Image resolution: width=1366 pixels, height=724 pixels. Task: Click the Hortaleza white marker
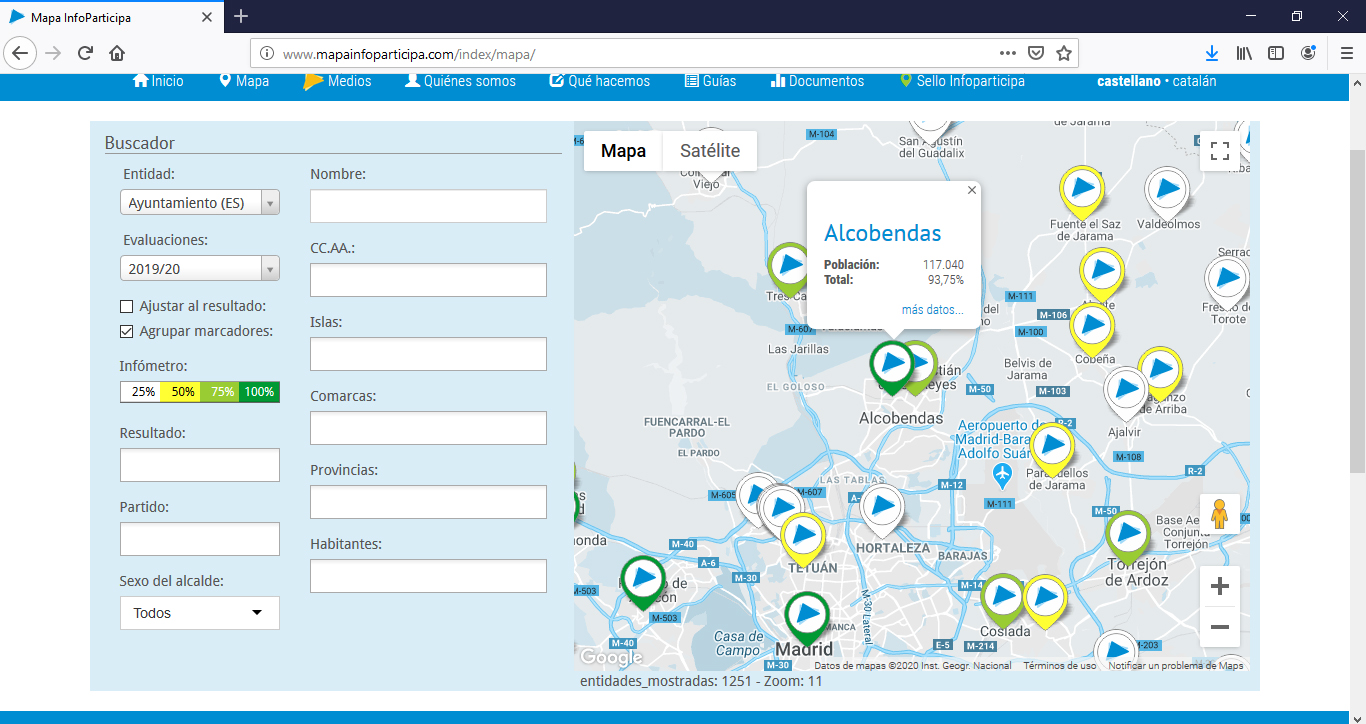point(882,510)
